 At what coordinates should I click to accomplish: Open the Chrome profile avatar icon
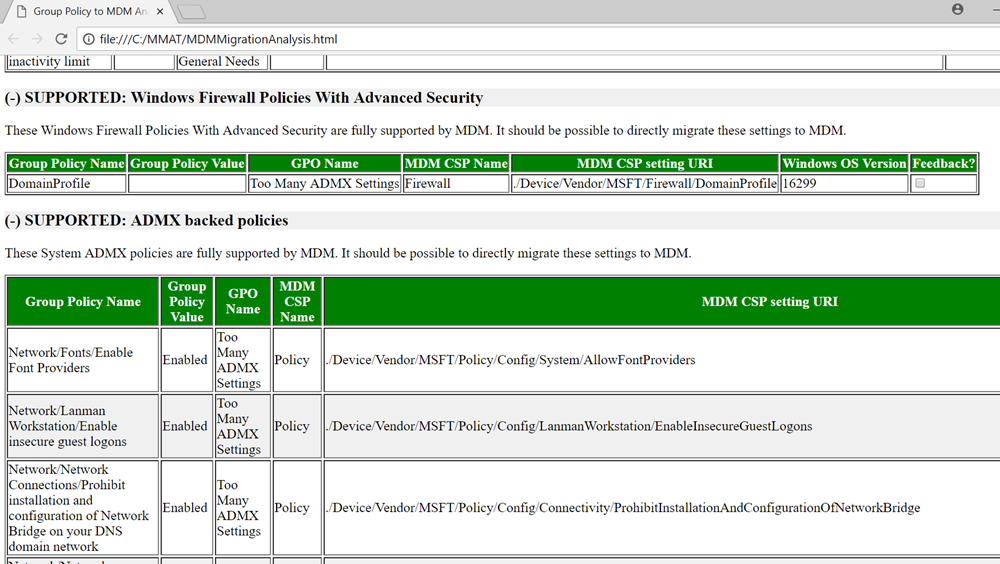957,9
